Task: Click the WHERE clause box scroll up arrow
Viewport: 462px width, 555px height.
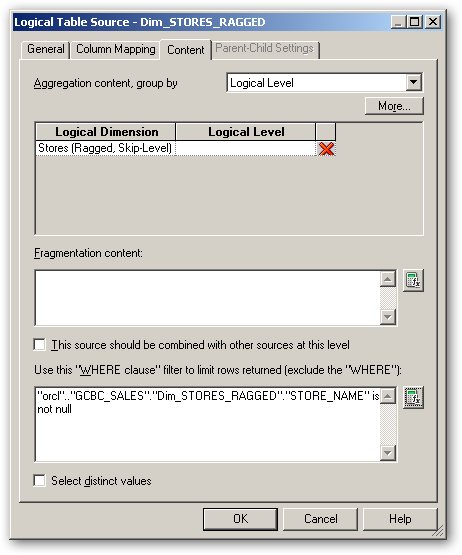Action: pyautogui.click(x=388, y=396)
